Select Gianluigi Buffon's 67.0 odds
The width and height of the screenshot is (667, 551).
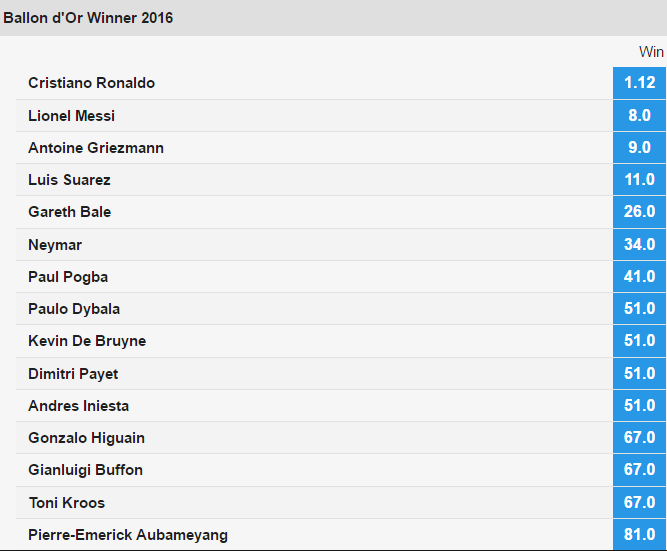click(x=639, y=470)
